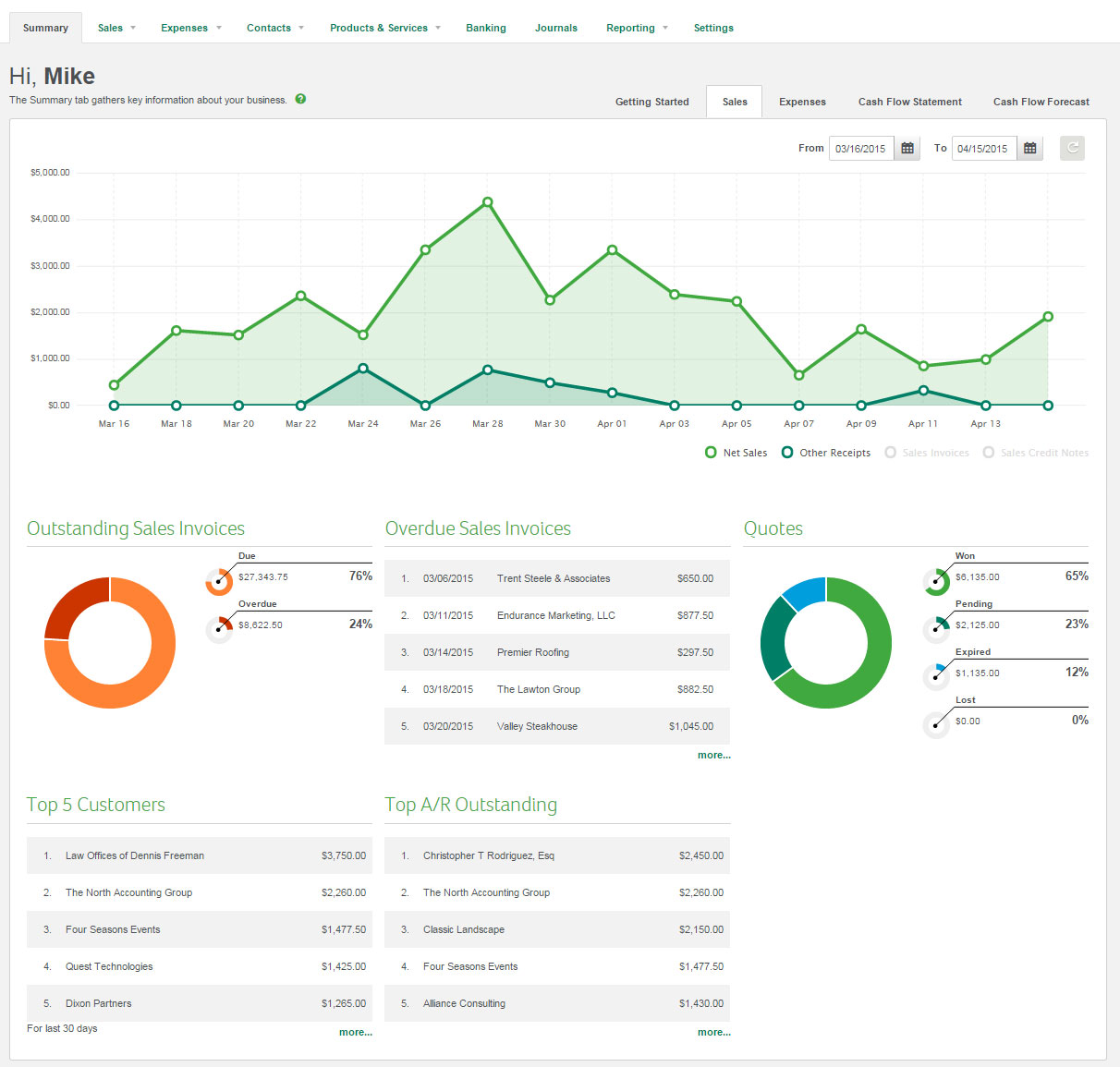Click the Summary help question mark
This screenshot has width=1120, height=1067.
click(x=299, y=99)
